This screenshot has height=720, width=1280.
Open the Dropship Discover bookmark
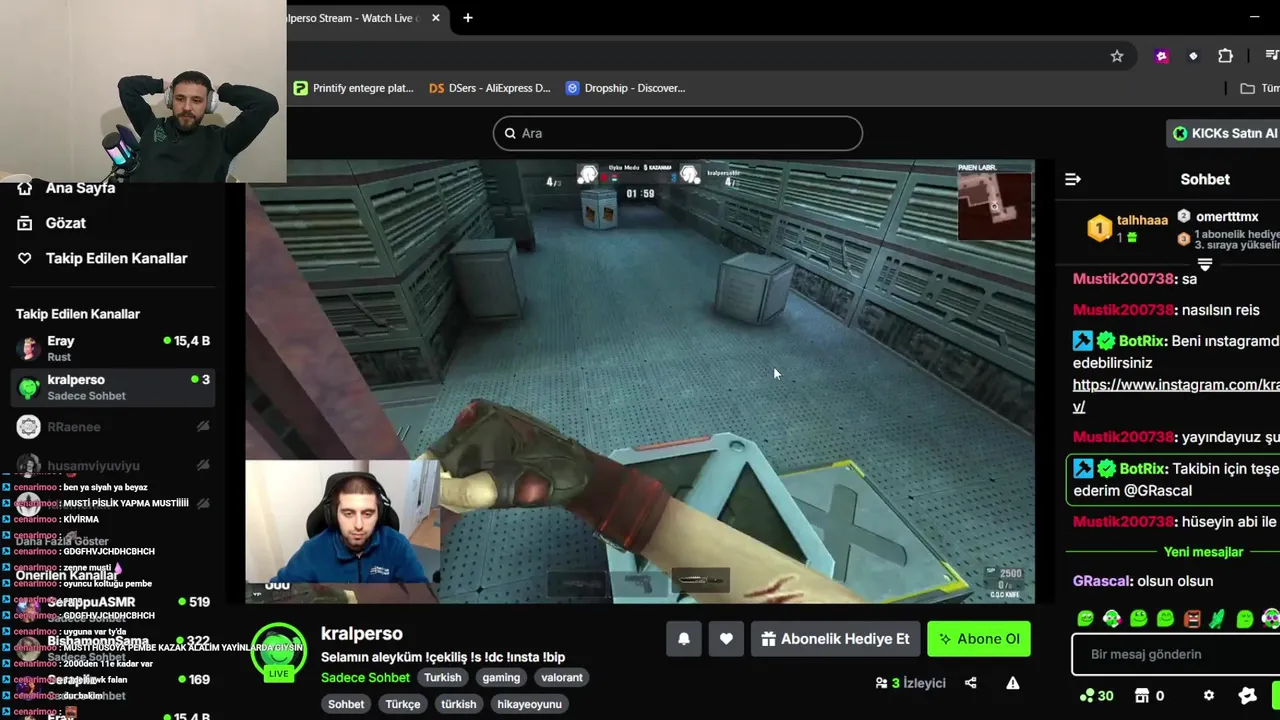(626, 88)
